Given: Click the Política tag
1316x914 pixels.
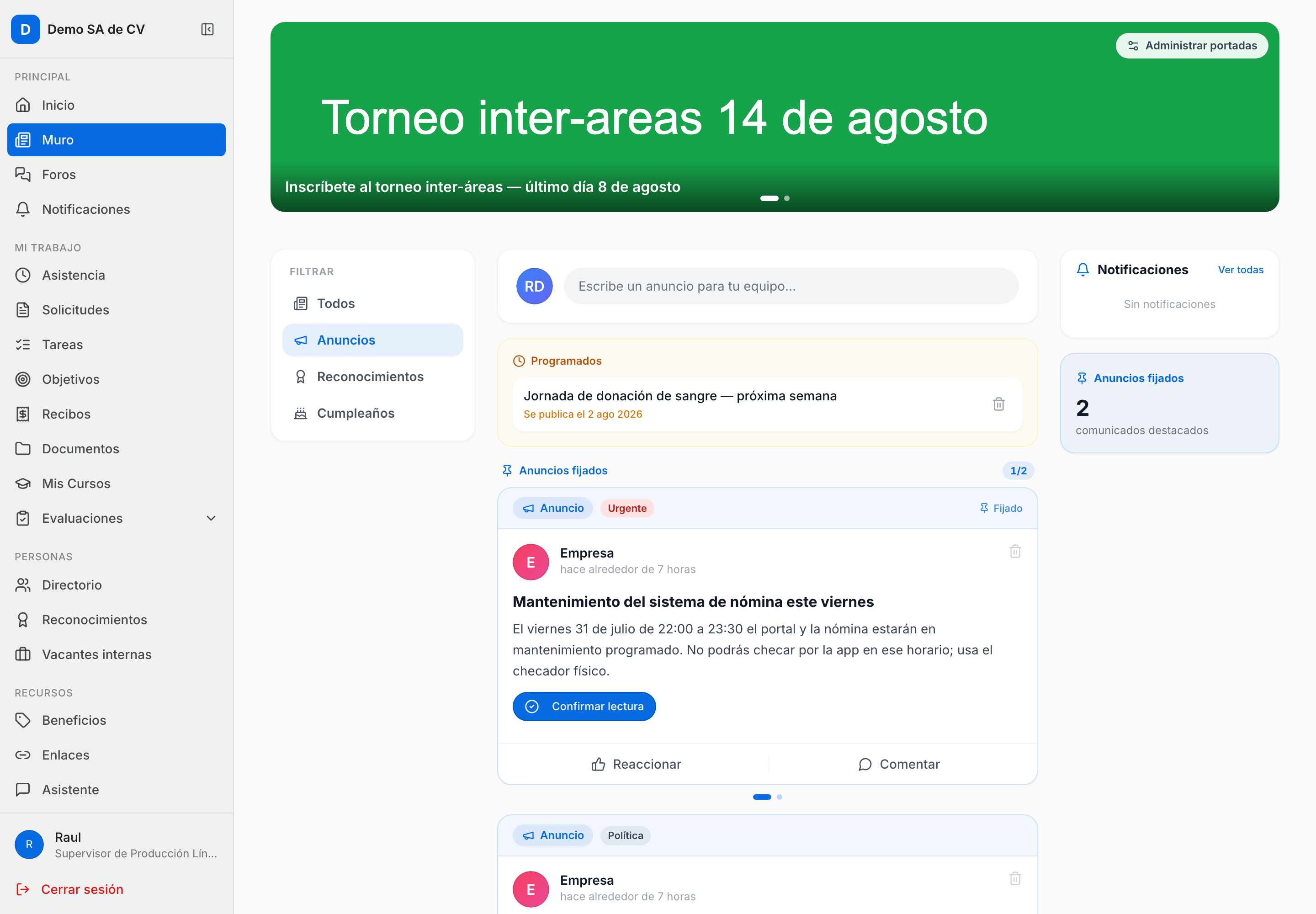Looking at the screenshot, I should (626, 836).
